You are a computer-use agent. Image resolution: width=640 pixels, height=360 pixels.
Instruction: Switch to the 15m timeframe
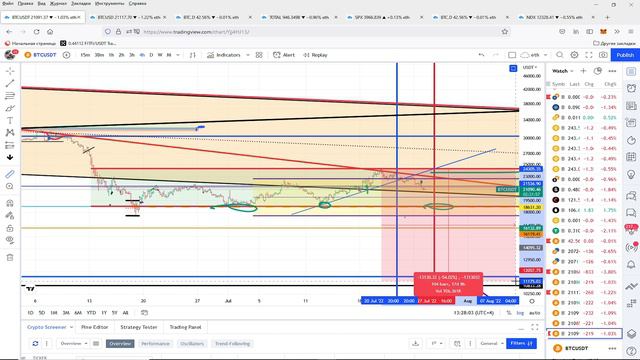(85, 55)
